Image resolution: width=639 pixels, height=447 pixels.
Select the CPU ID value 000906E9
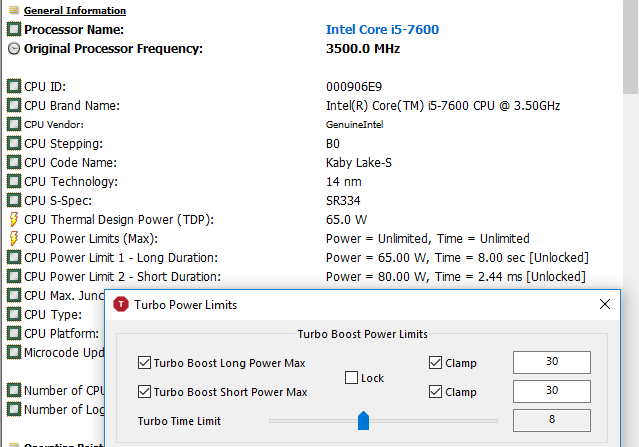pyautogui.click(x=354, y=87)
